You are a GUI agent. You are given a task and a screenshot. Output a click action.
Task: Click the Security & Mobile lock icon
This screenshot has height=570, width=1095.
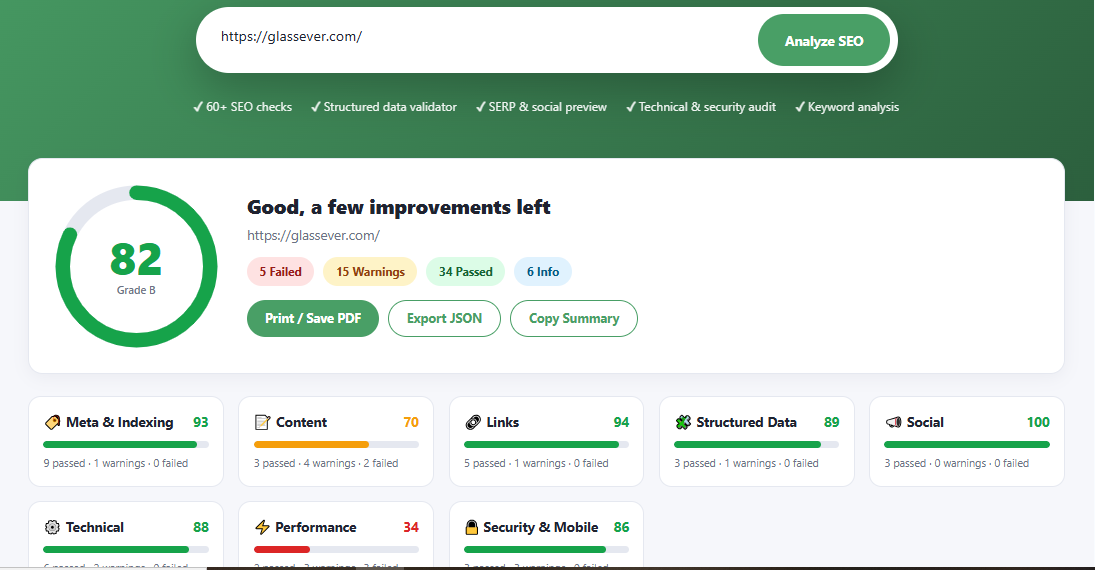coord(472,527)
